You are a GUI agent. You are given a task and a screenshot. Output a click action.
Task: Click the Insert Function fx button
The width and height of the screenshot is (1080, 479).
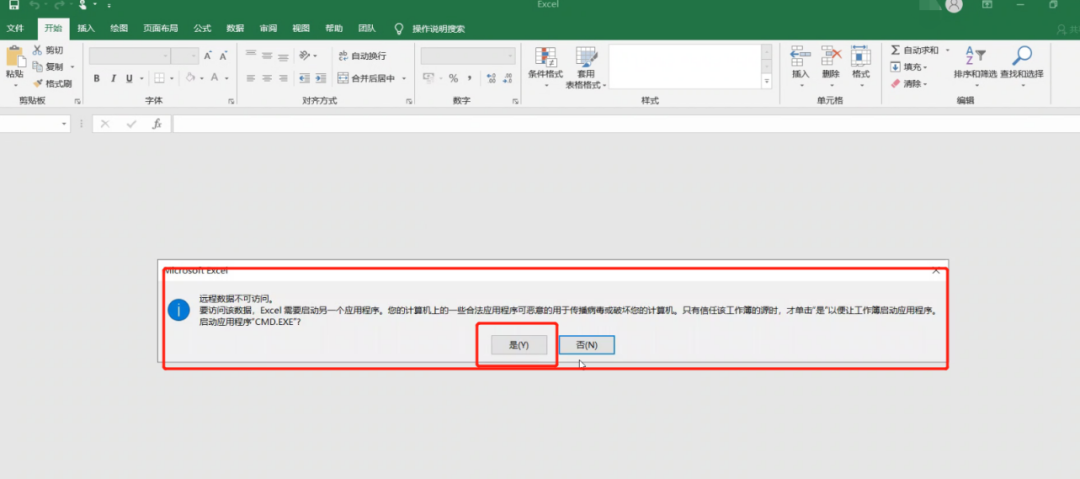(x=157, y=124)
